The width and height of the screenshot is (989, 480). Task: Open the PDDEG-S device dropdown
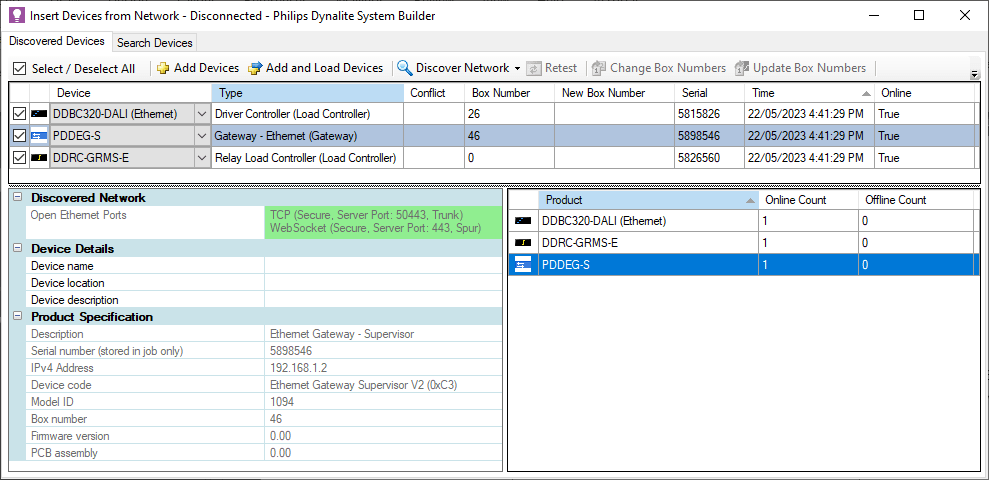tap(201, 136)
